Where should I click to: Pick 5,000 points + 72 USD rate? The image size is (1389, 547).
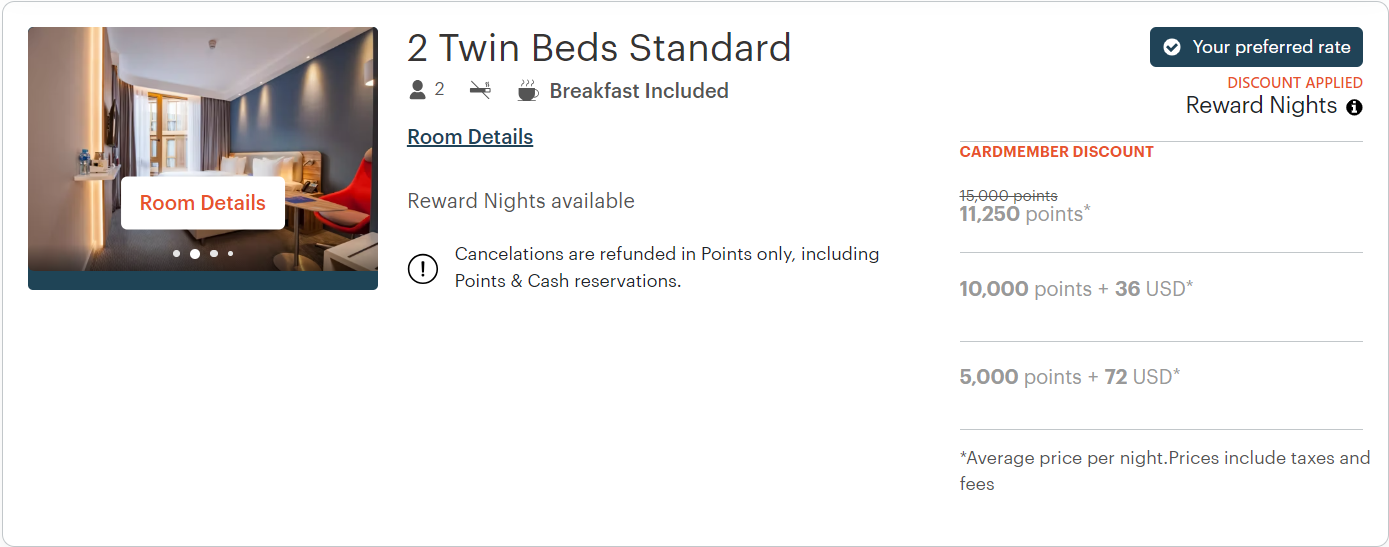(1069, 377)
